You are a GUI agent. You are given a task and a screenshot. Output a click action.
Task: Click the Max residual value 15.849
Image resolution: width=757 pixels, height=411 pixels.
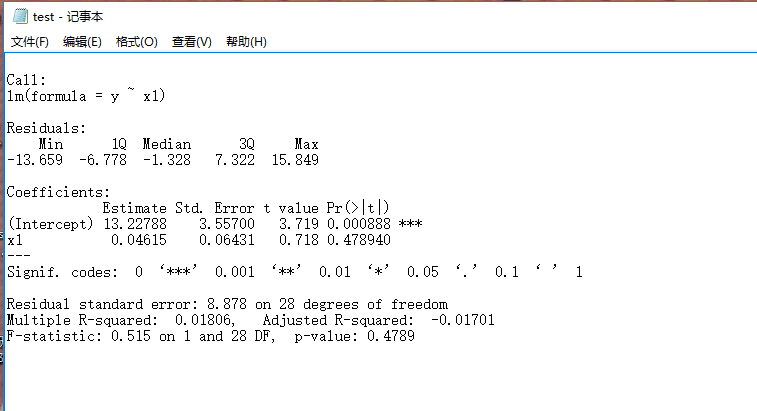click(294, 160)
